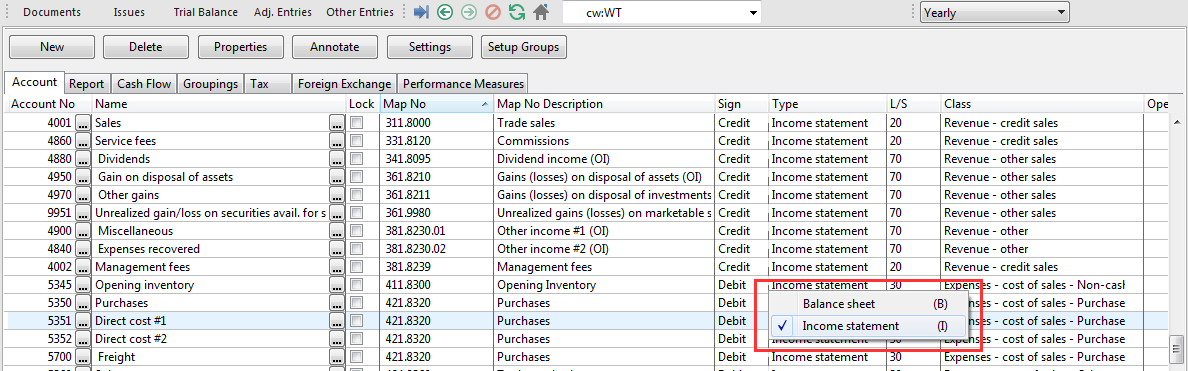Open the name ellipsis button for Other gains

point(337,195)
